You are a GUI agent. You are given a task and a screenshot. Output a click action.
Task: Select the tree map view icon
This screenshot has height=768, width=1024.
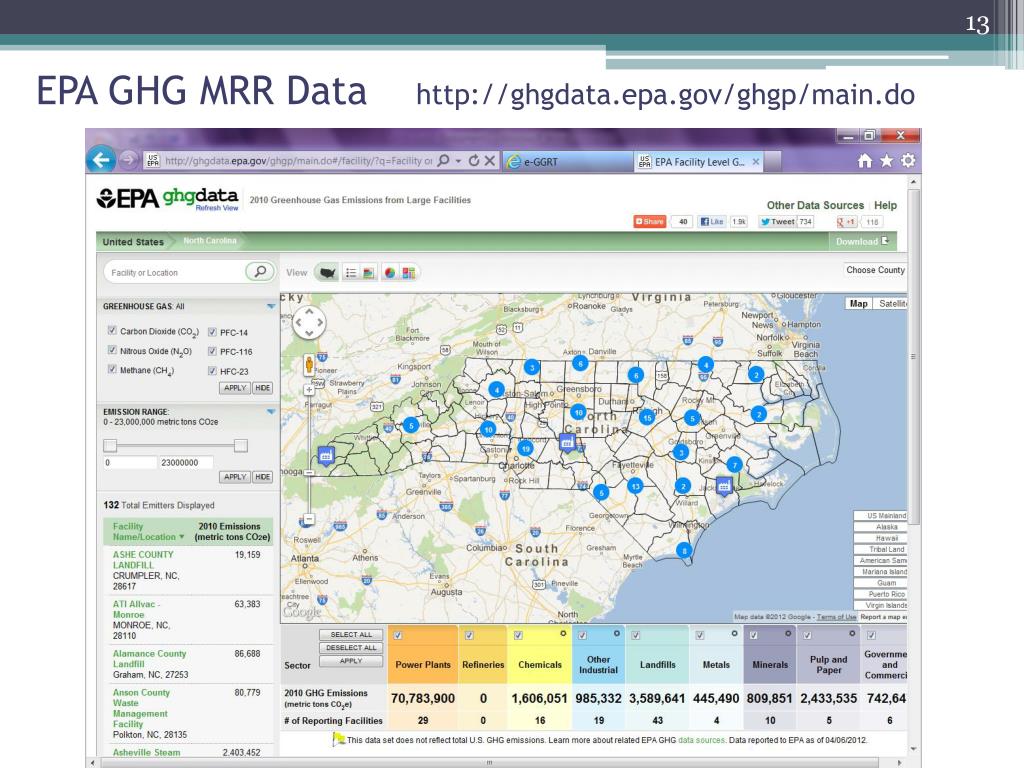point(409,273)
